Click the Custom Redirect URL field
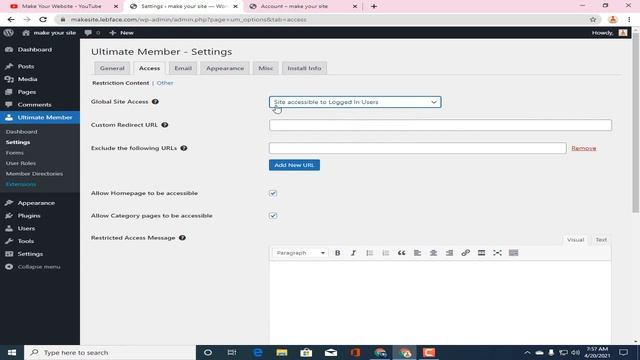This screenshot has height=360, width=640. click(440, 125)
